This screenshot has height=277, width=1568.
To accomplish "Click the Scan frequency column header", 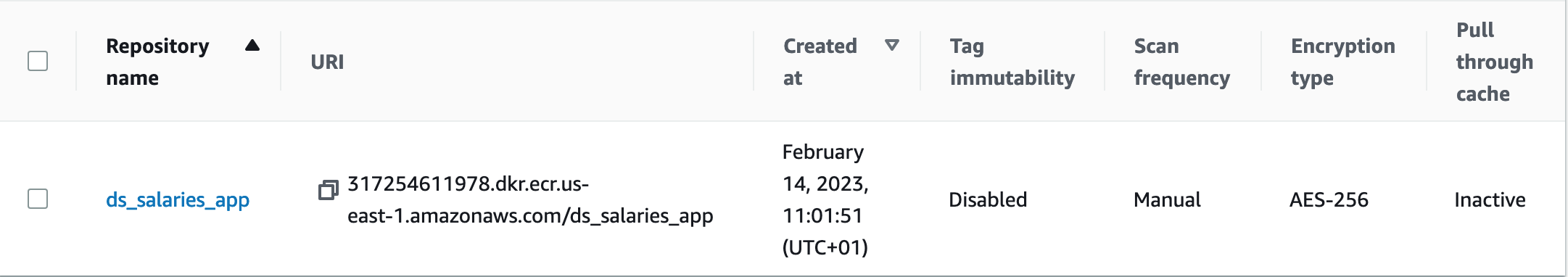I will coord(1182,62).
